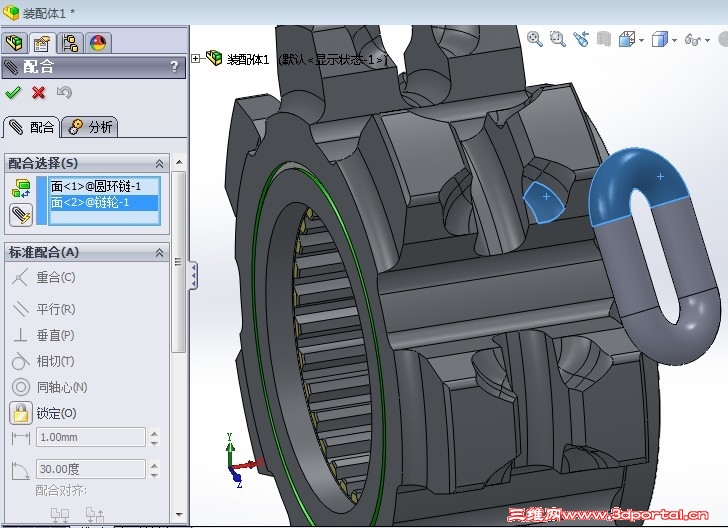Screen dimensions: 728x528
Task: Click the scroll up arrow of the panel
Action: point(179,163)
